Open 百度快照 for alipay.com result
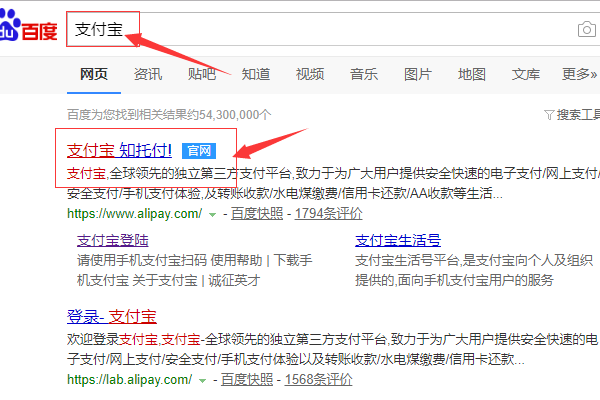 click(x=257, y=214)
